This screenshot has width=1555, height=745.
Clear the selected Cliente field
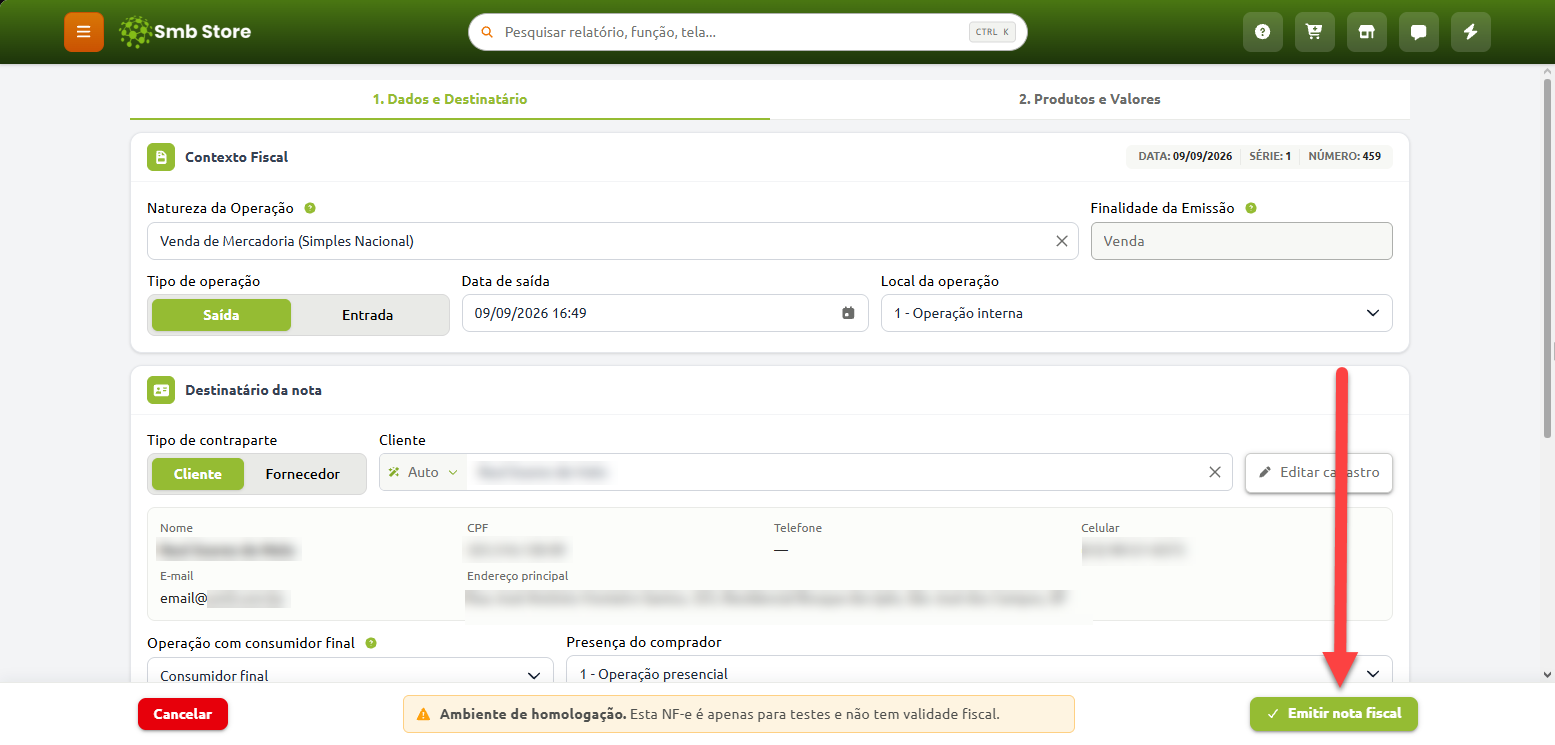pos(1215,472)
